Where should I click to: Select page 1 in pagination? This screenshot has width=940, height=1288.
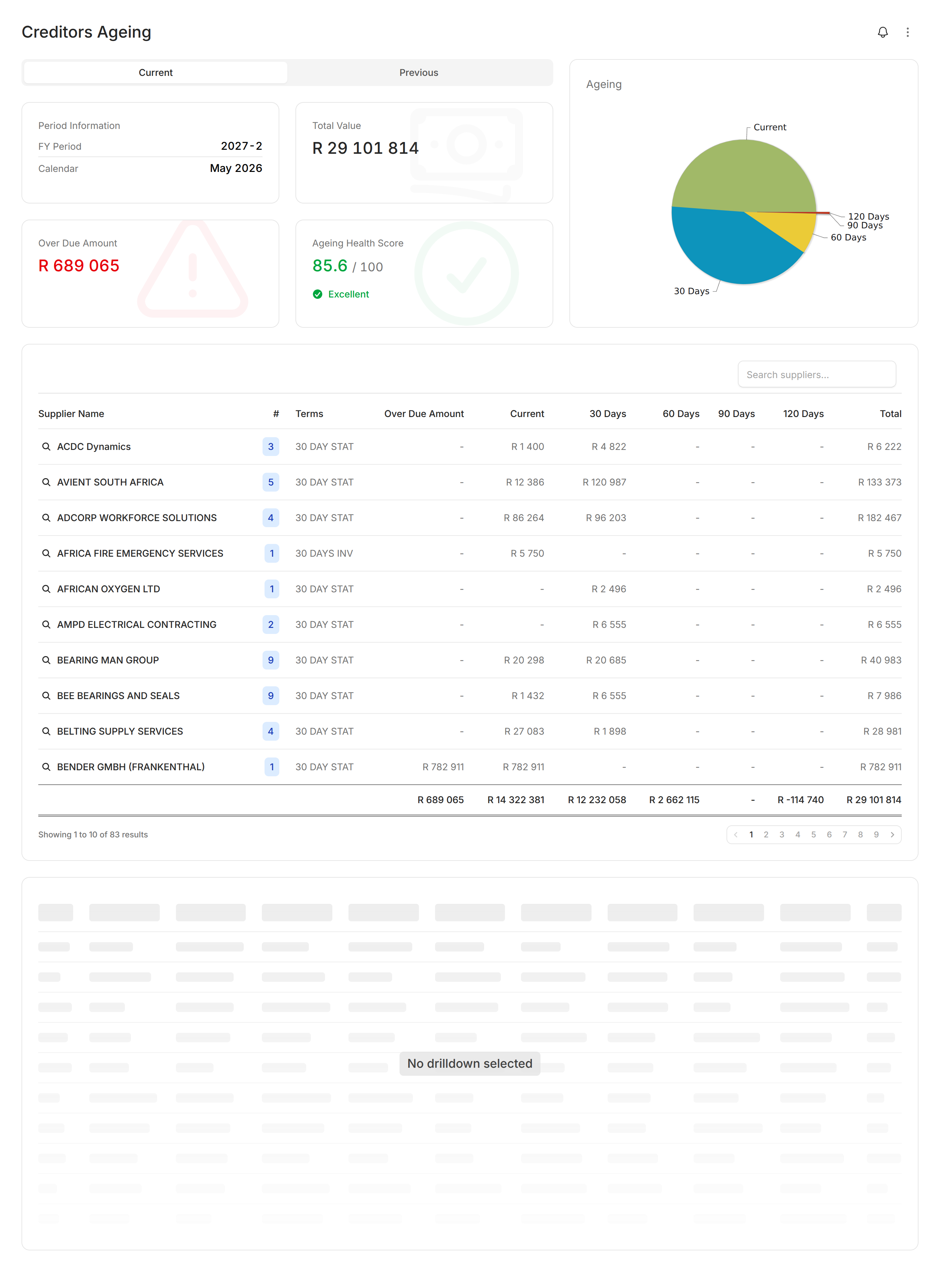[x=751, y=834]
